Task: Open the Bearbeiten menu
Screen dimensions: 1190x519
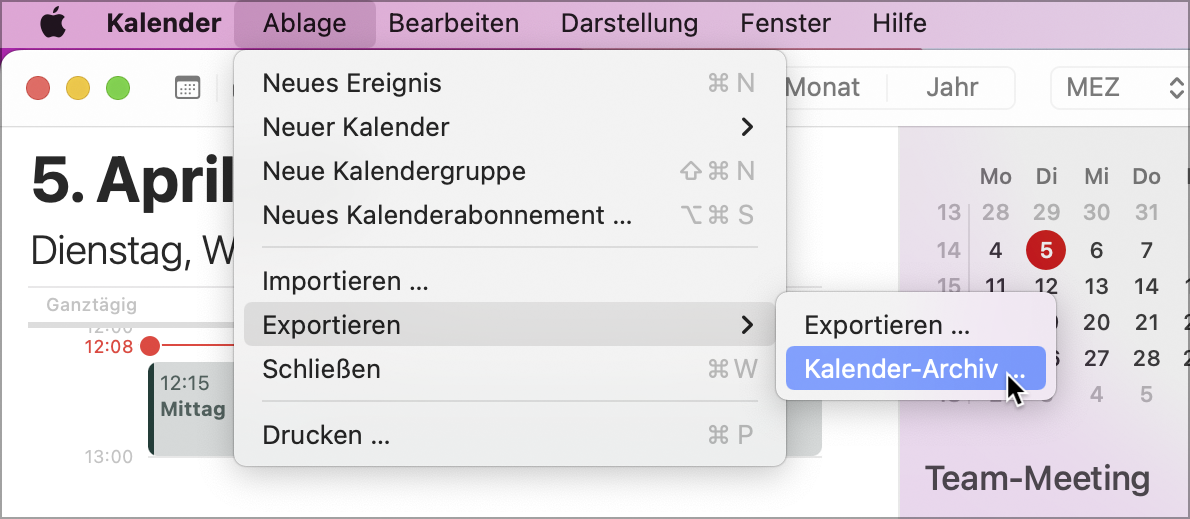Action: (x=454, y=24)
